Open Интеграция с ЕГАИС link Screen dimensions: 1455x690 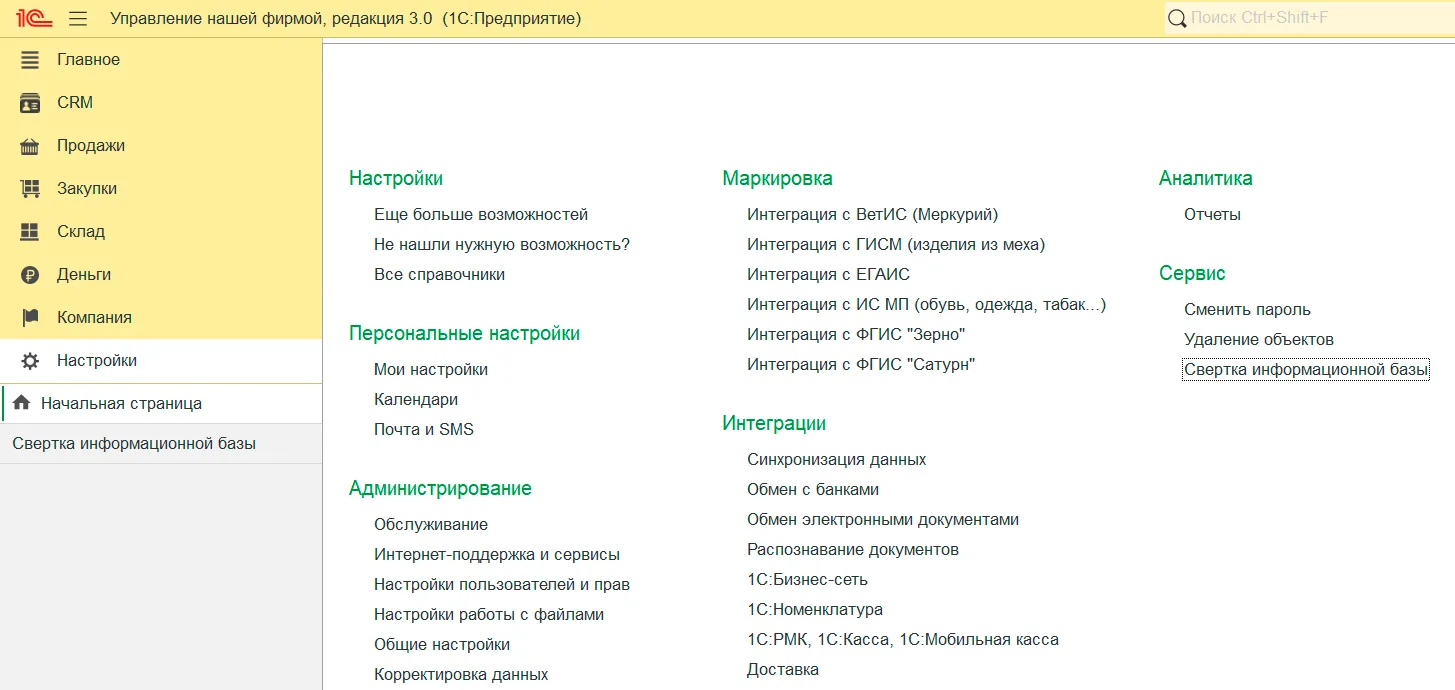(828, 275)
